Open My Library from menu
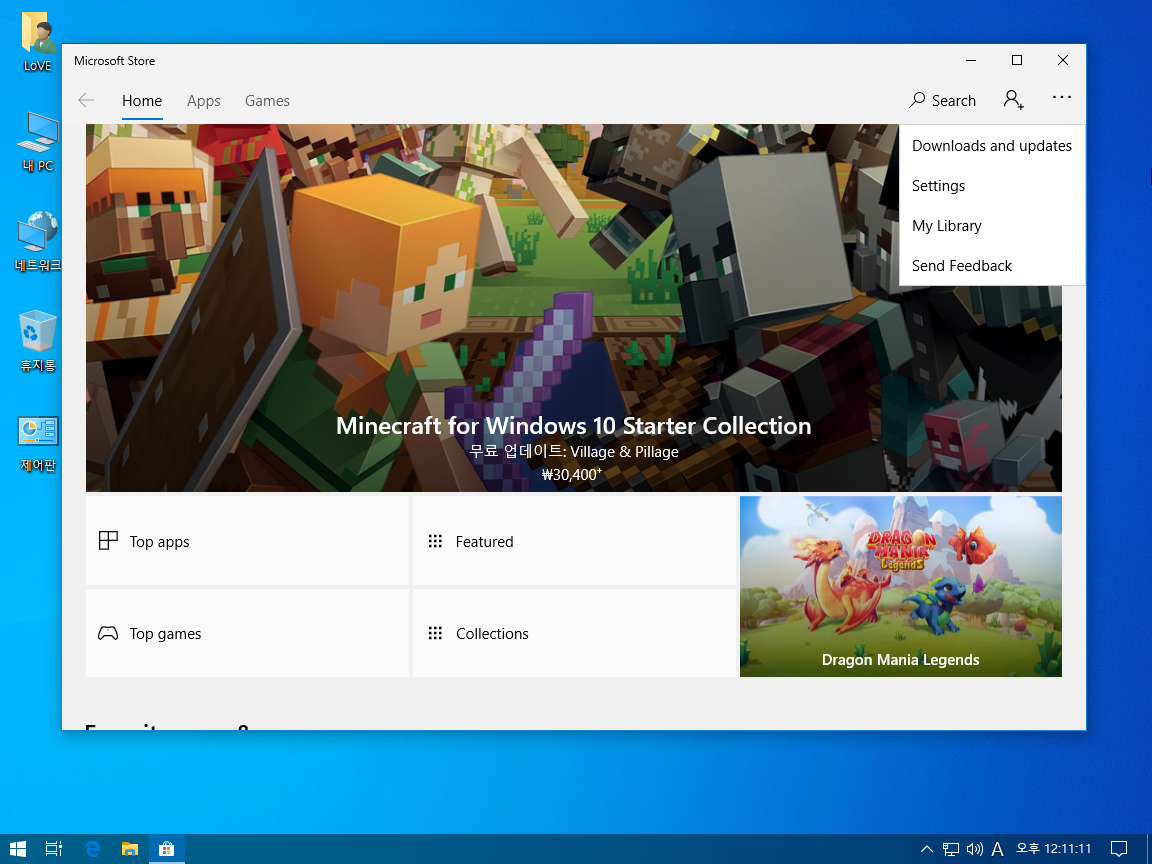This screenshot has width=1152, height=864. [x=992, y=226]
